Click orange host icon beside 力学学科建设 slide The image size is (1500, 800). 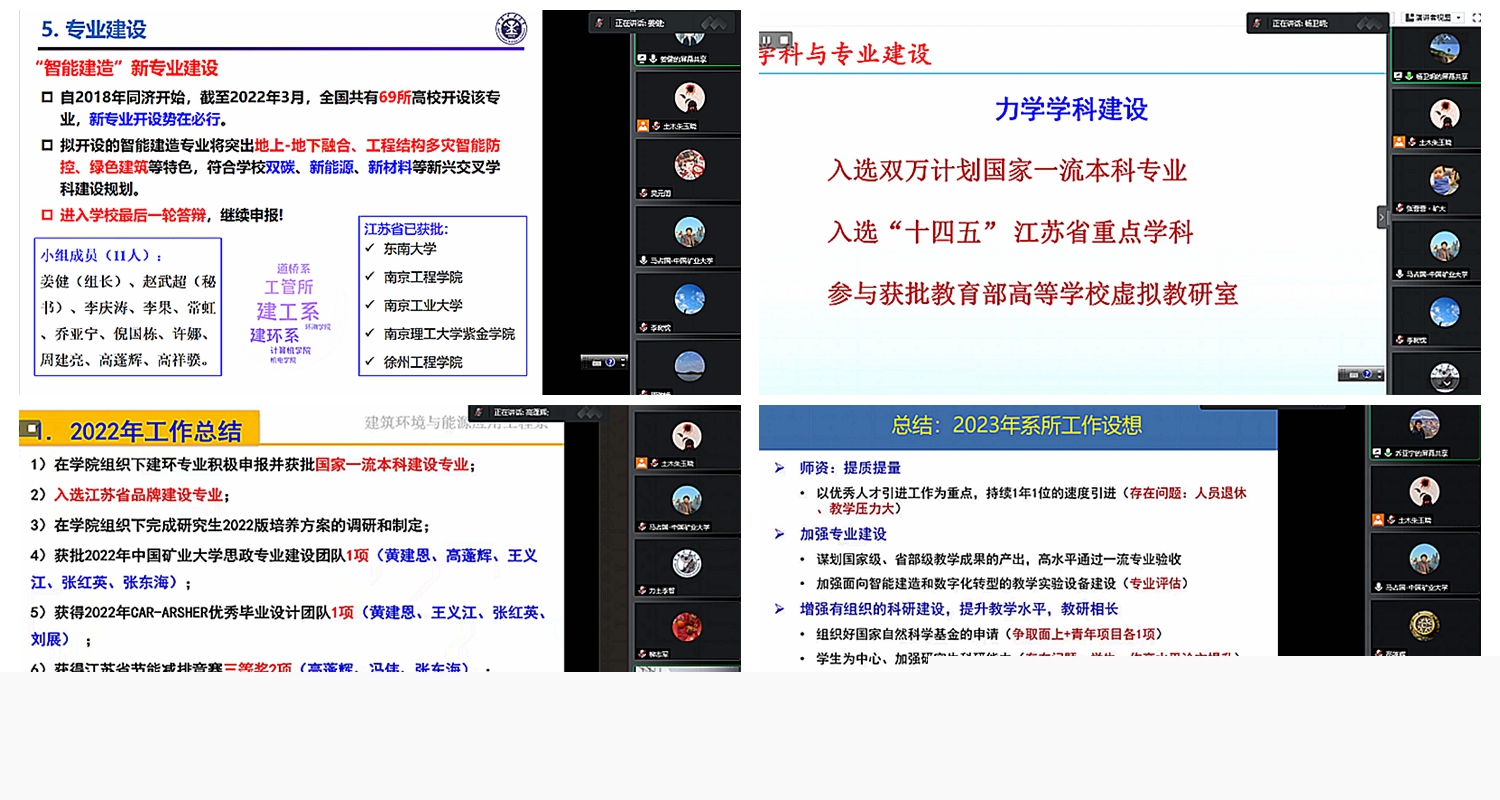(x=1398, y=142)
